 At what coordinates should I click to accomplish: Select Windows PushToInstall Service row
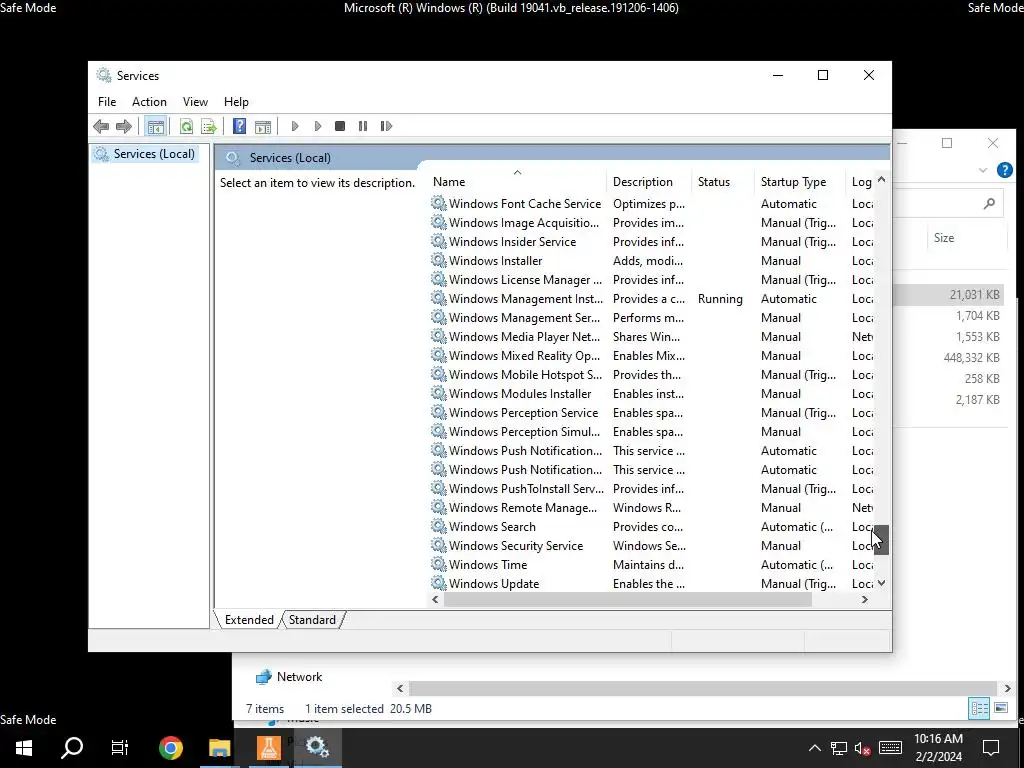[652, 488]
